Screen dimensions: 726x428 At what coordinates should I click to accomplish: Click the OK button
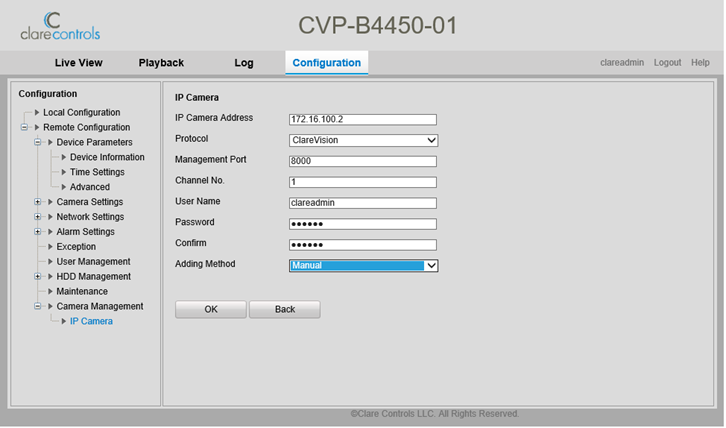click(211, 309)
